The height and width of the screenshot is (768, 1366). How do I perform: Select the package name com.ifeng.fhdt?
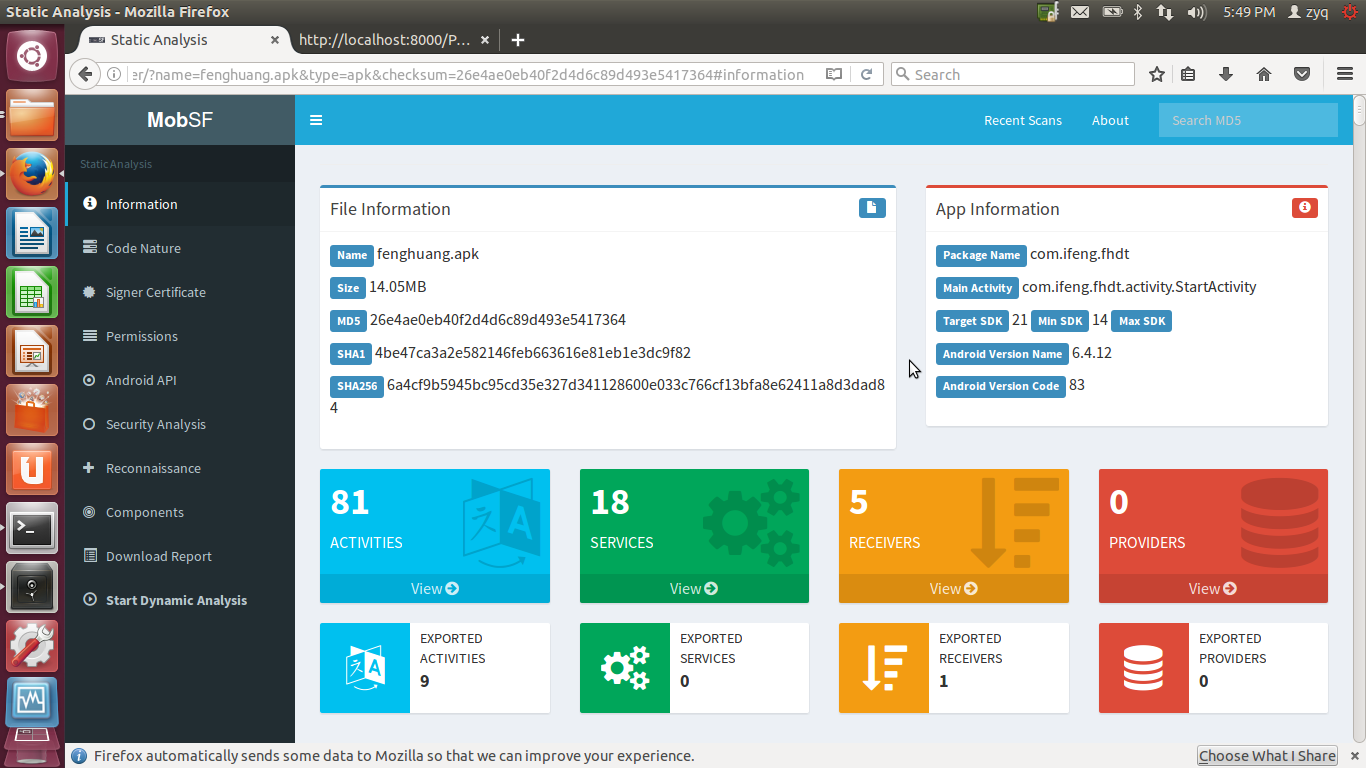[x=1080, y=254]
